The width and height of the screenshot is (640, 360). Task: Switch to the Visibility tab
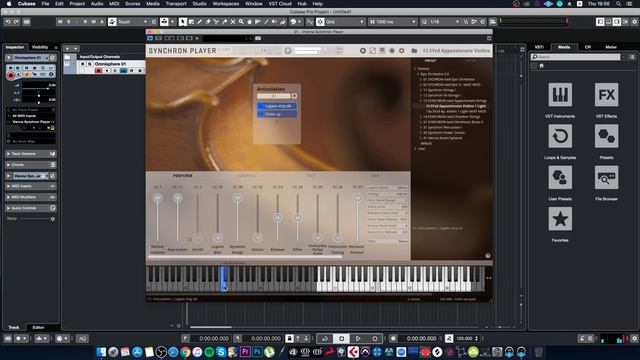[40, 47]
